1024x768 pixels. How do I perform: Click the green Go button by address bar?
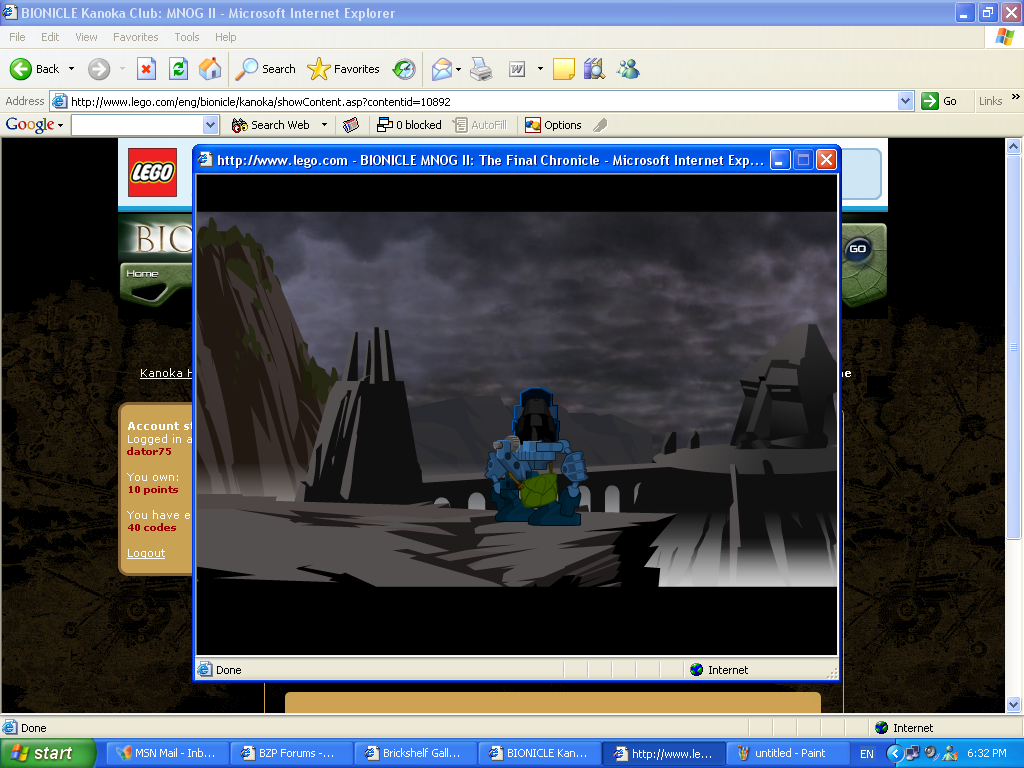[x=939, y=101]
